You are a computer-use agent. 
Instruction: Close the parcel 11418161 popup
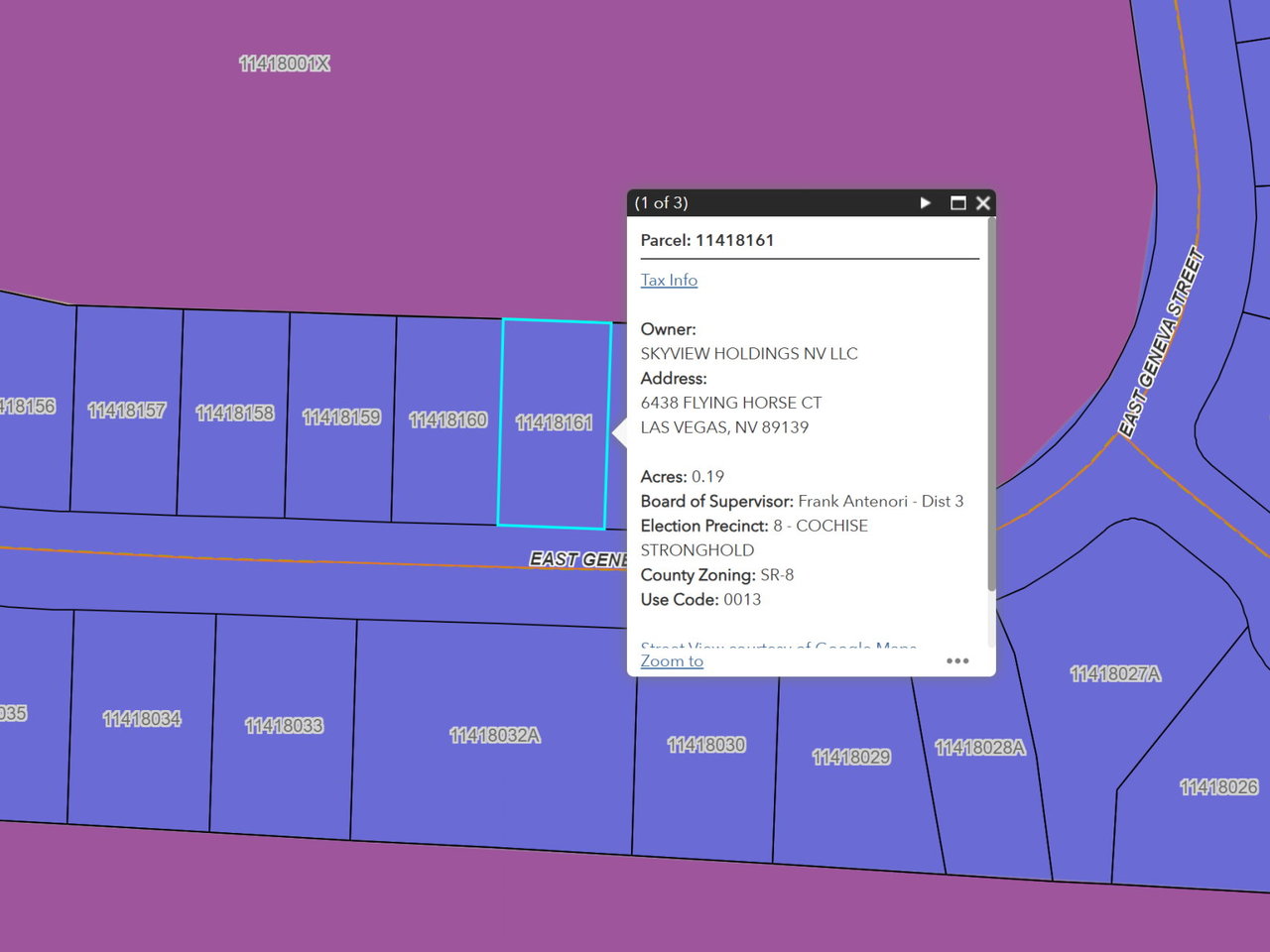pos(983,202)
